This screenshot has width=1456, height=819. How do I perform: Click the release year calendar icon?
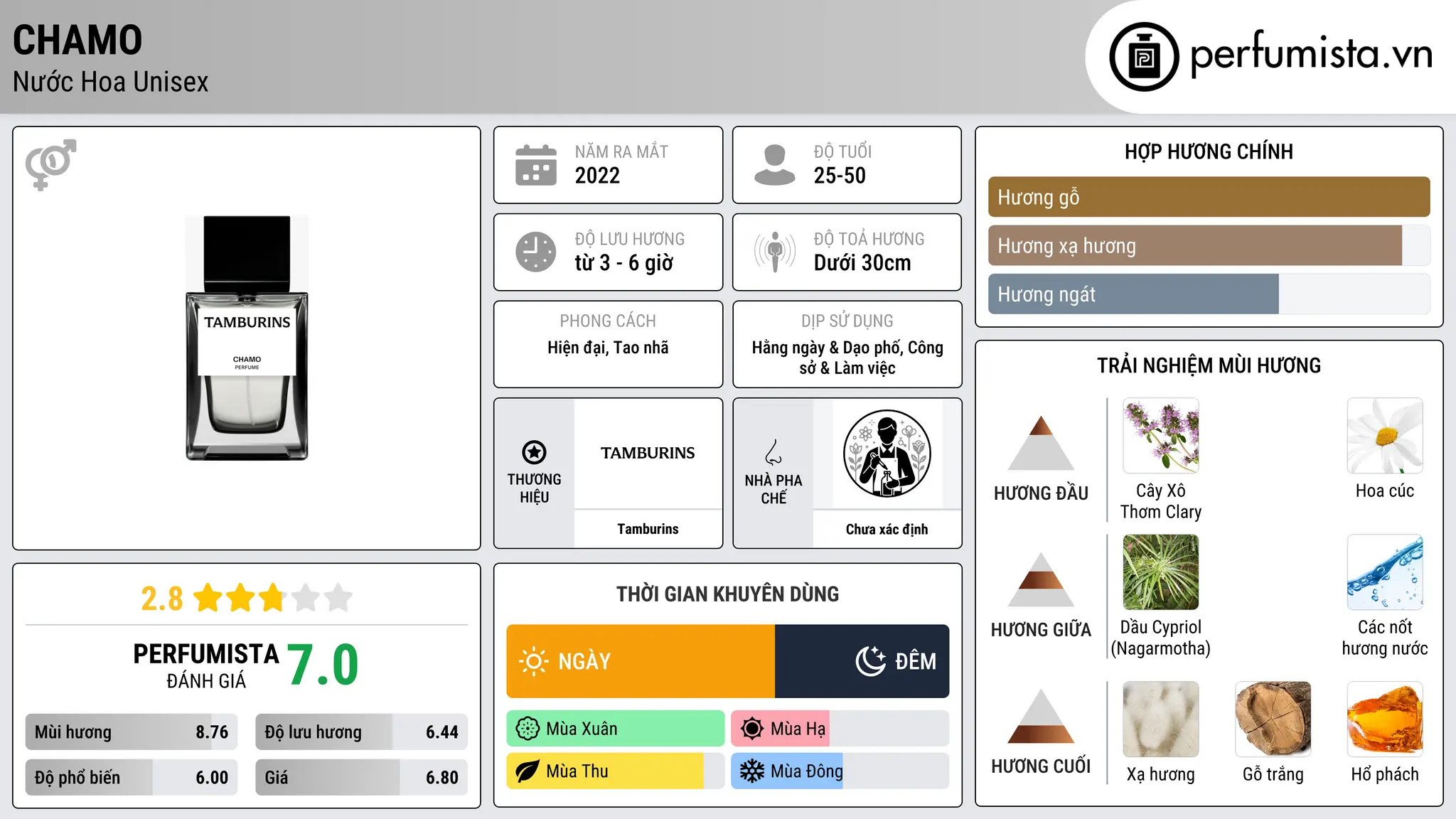tap(536, 165)
